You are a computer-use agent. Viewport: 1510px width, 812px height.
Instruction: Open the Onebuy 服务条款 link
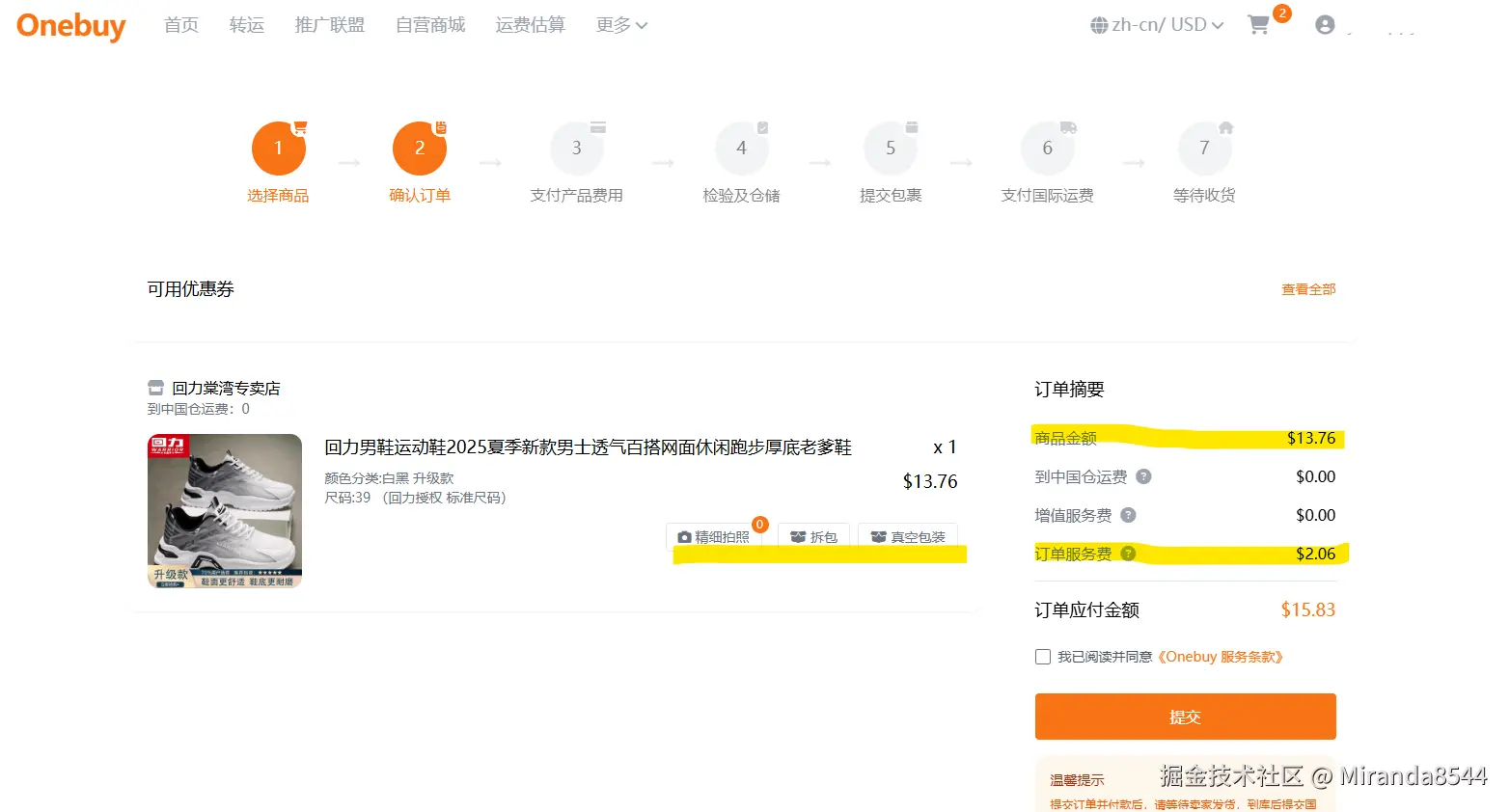(1221, 657)
